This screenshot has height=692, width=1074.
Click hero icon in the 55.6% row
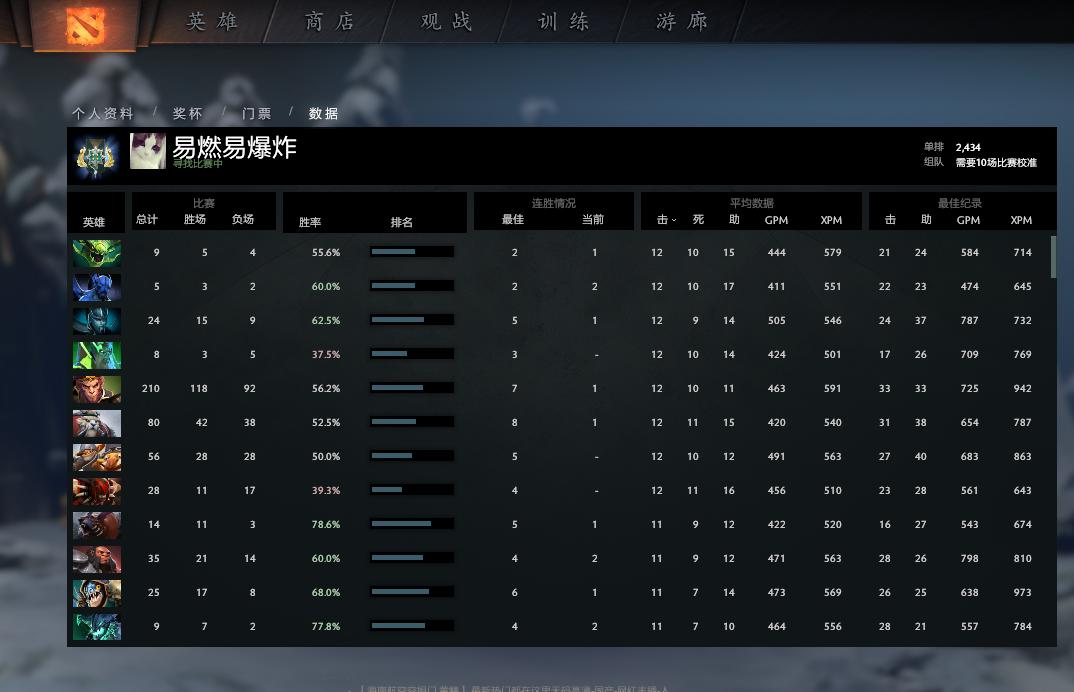[97, 253]
